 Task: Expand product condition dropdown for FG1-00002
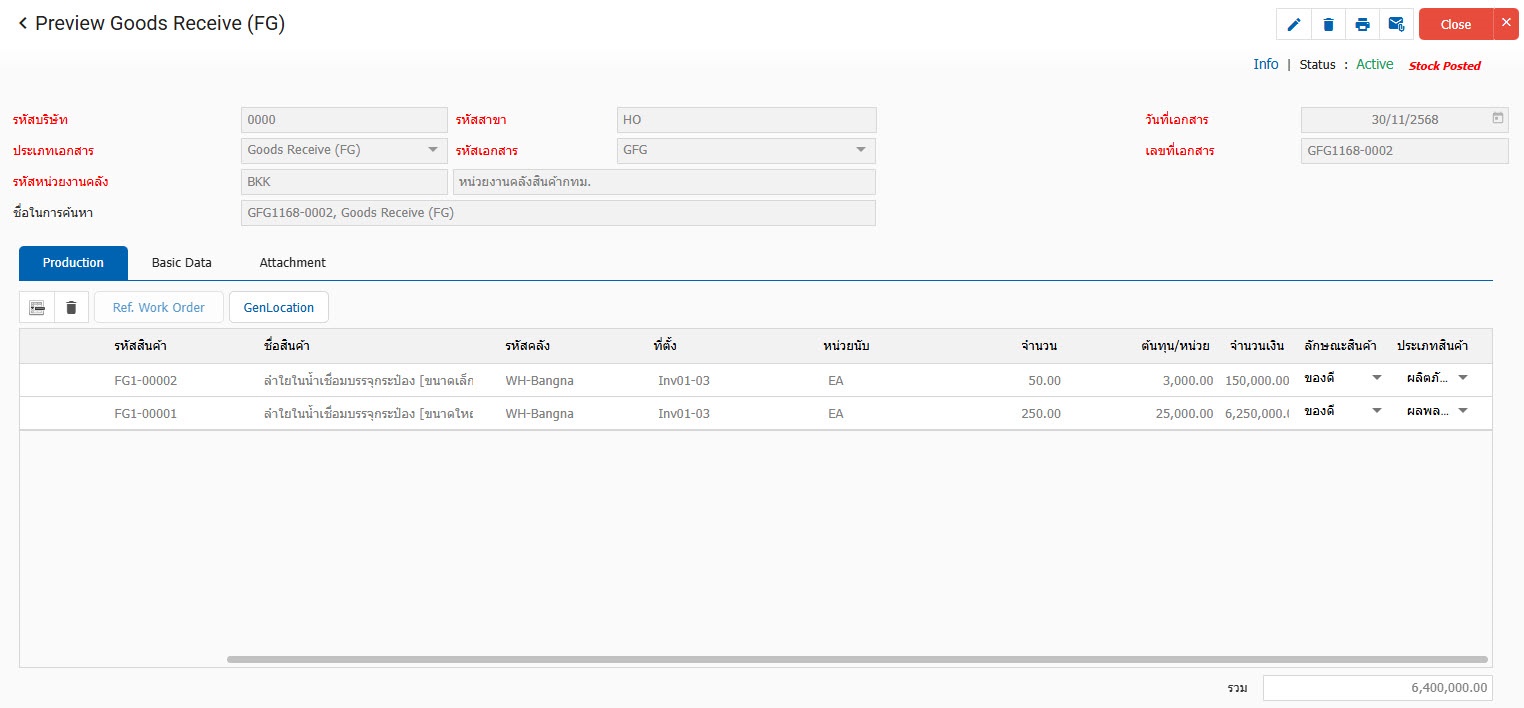pyautogui.click(x=1376, y=378)
